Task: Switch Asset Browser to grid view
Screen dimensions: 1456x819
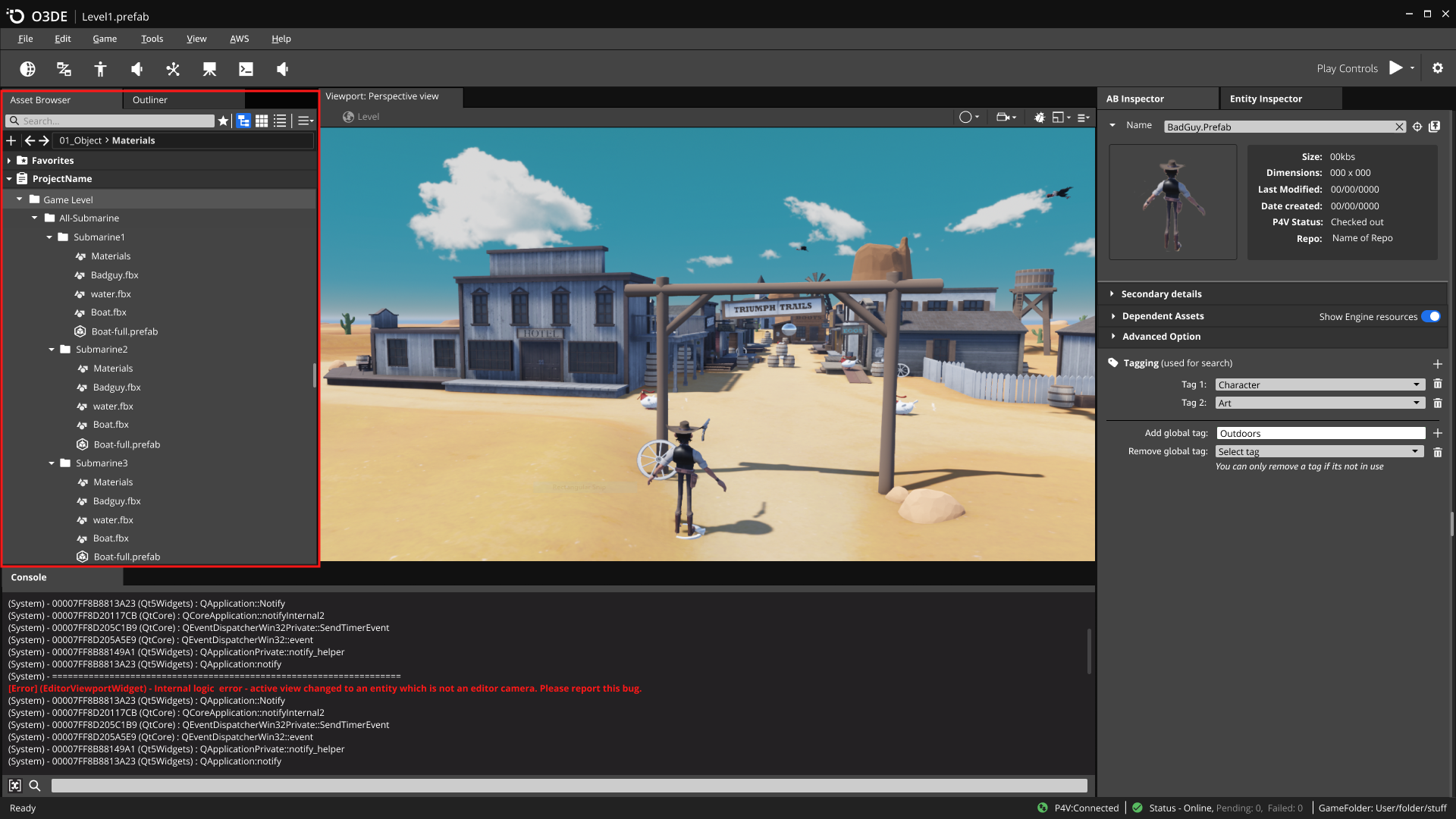Action: [x=262, y=121]
